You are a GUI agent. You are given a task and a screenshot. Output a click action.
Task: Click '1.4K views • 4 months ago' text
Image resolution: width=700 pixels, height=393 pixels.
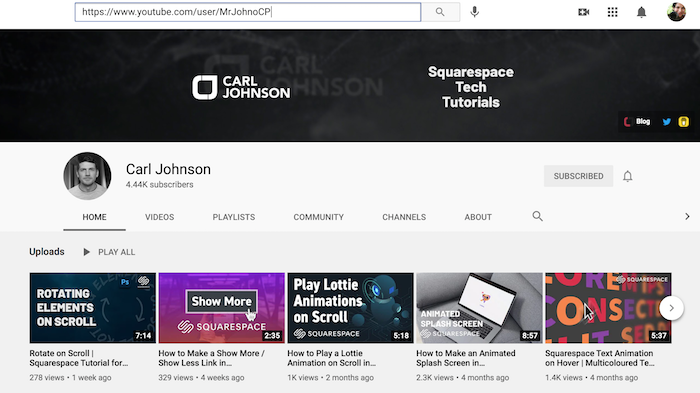(x=592, y=377)
